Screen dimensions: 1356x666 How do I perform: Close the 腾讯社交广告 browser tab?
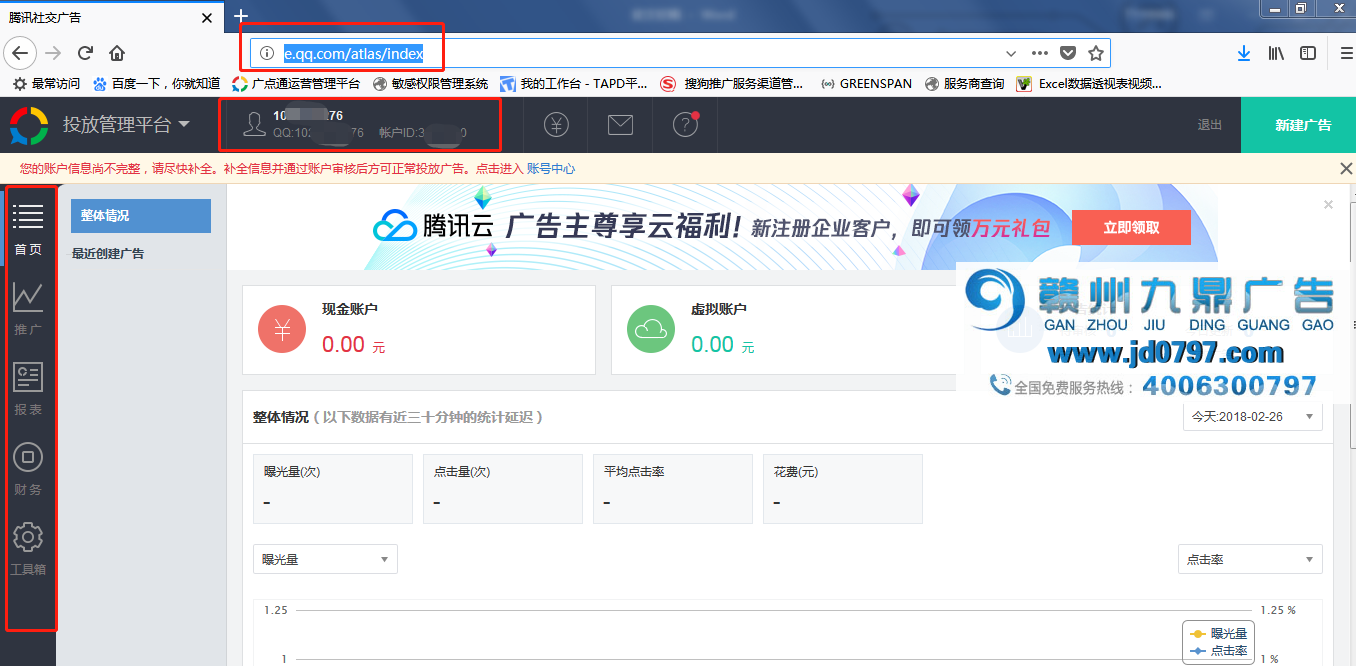tap(207, 17)
